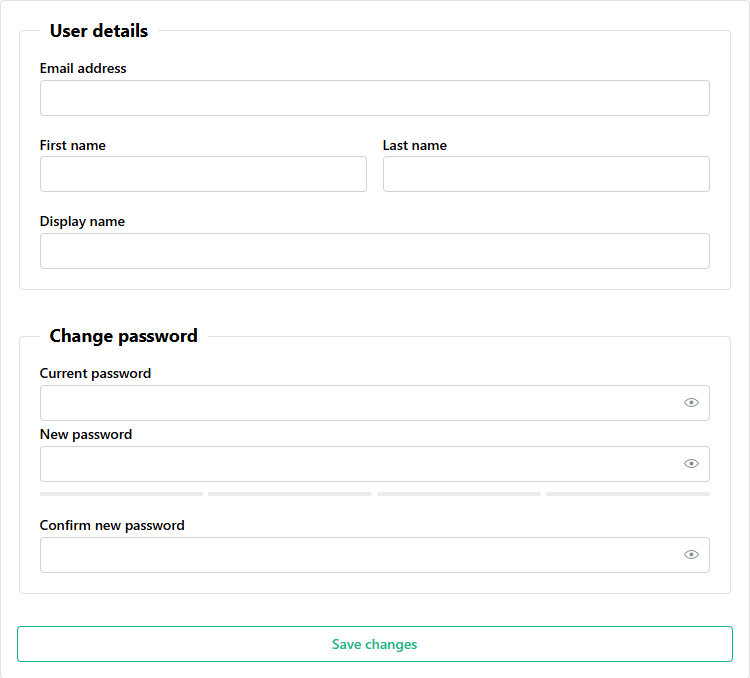The width and height of the screenshot is (750, 678).
Task: Click the Current password label text
Action: click(95, 374)
